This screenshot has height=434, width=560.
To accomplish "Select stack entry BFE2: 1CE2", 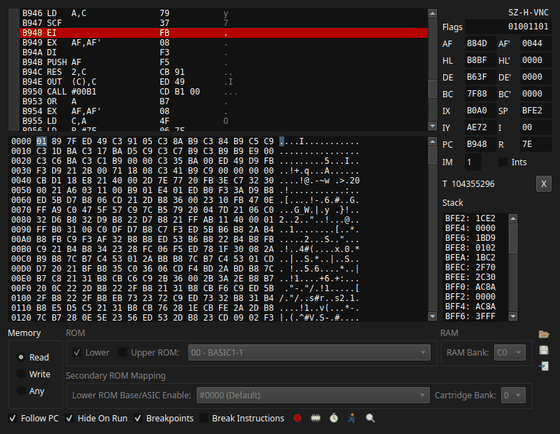I will (x=470, y=218).
